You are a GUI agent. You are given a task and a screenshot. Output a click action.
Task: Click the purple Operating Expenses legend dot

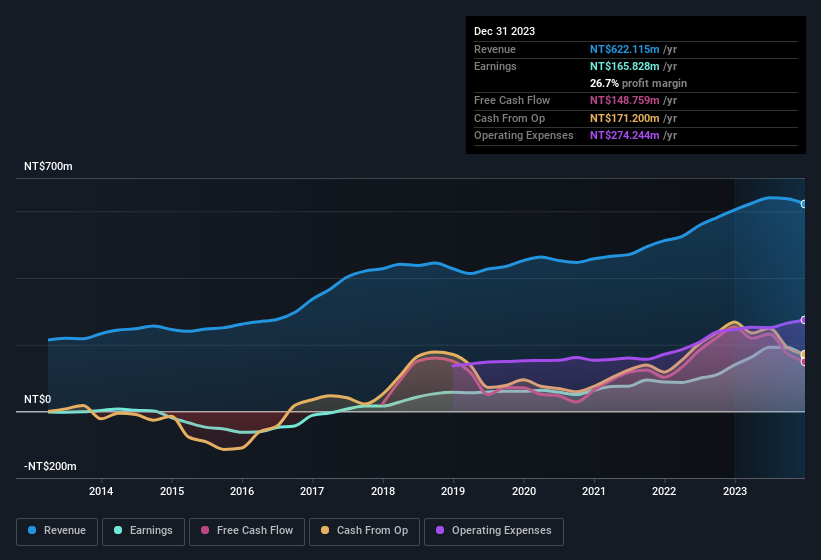pos(441,531)
